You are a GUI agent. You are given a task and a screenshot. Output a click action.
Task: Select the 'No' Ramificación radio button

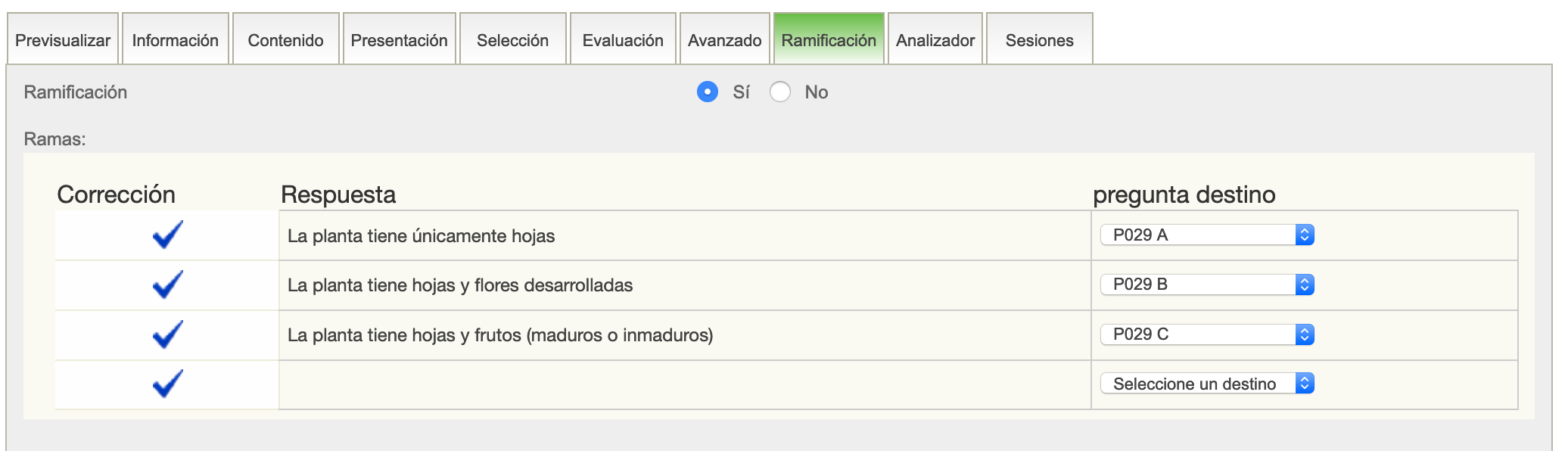tap(780, 92)
